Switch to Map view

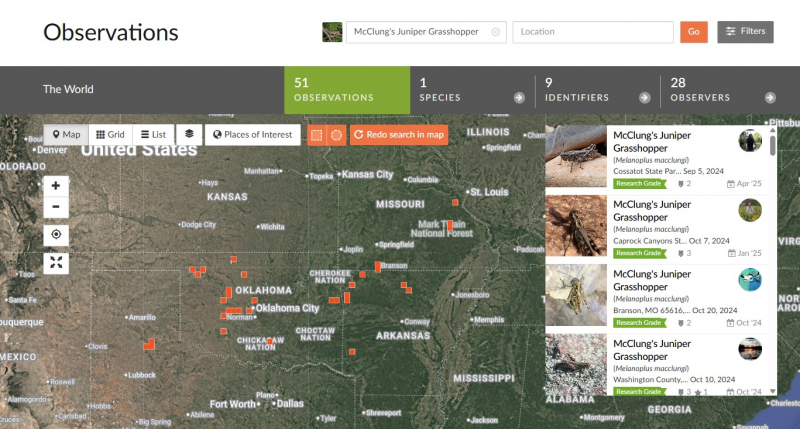[x=66, y=135]
